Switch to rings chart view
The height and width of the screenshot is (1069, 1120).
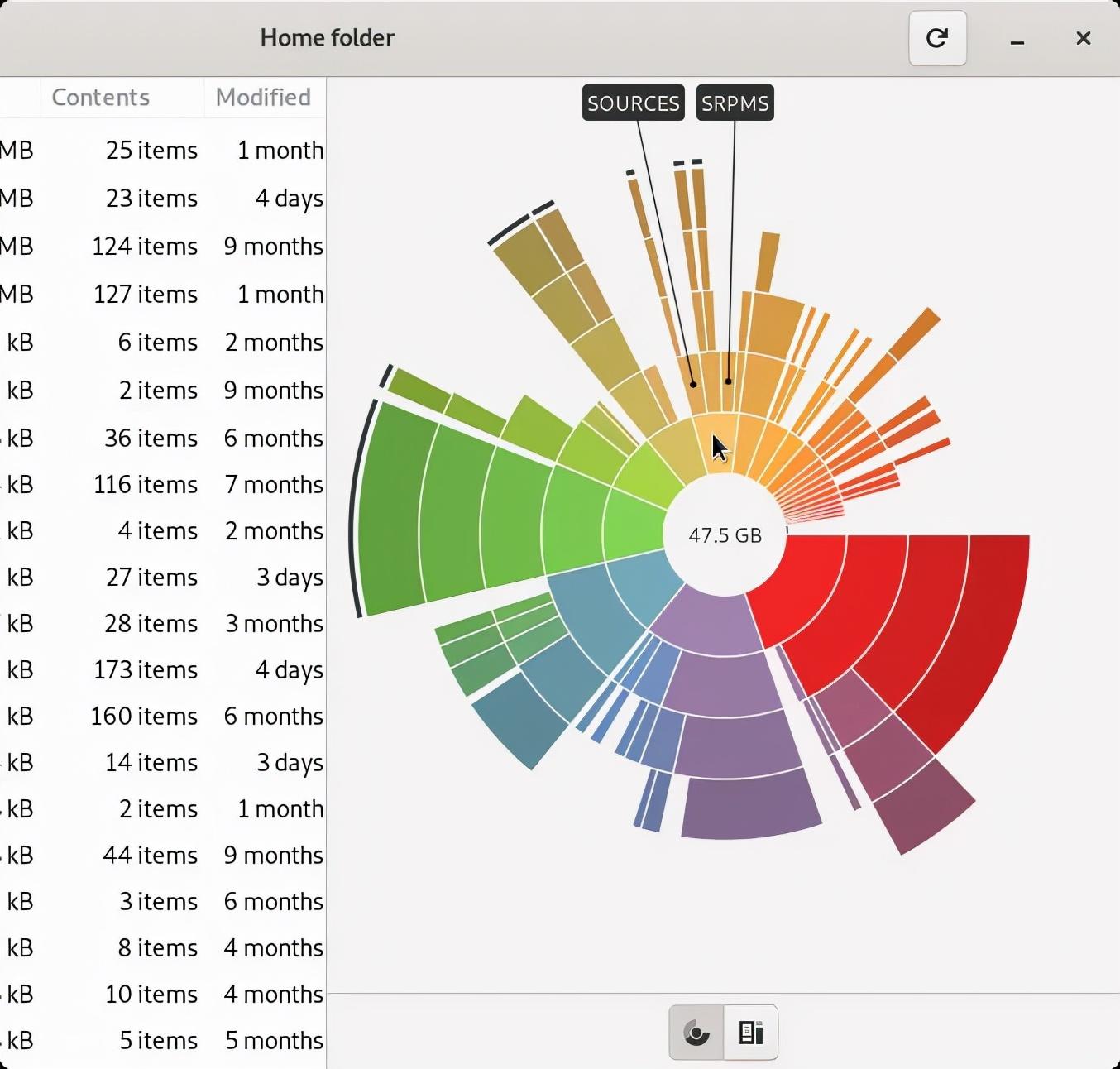[x=696, y=1033]
